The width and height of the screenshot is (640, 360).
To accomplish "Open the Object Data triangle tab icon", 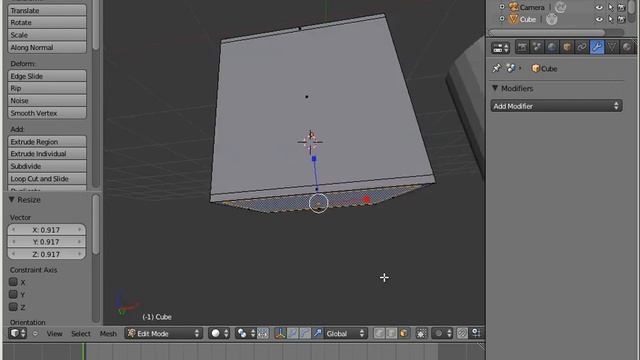I will [611, 47].
